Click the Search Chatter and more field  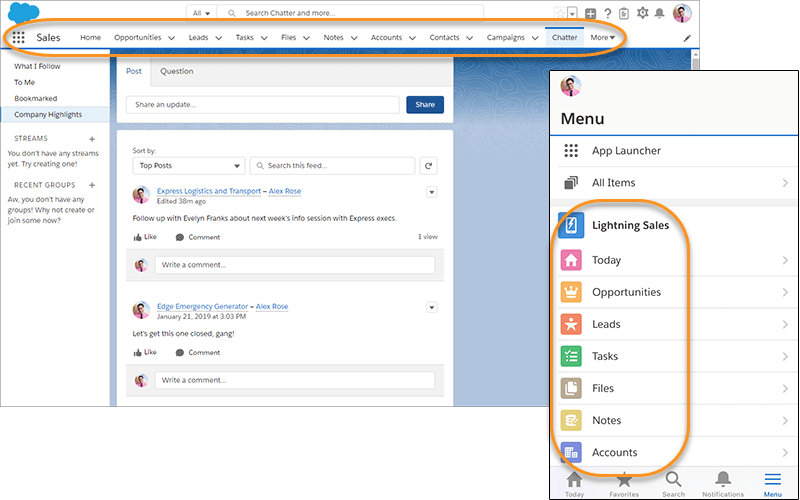351,13
